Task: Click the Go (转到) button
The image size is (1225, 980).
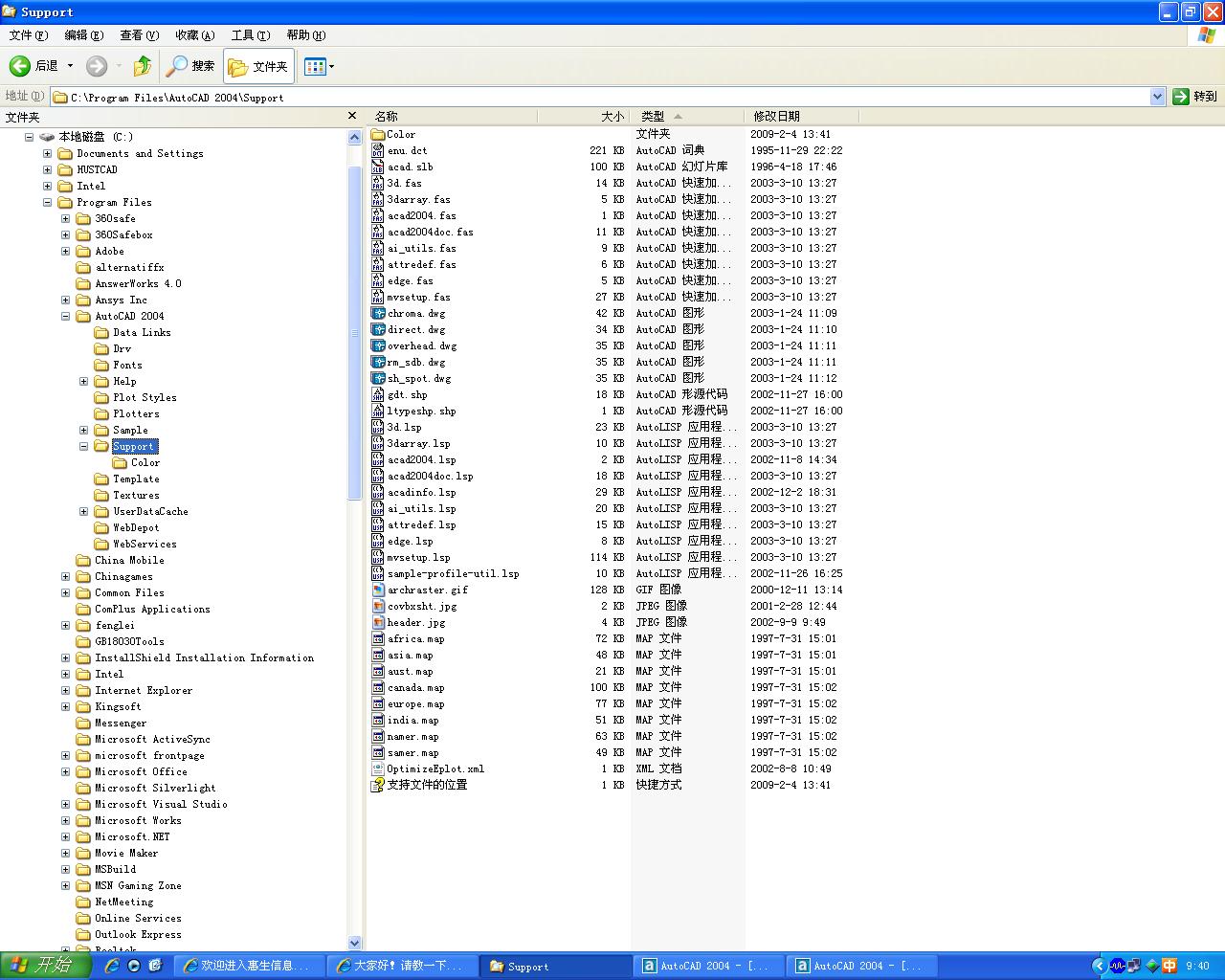Action: 1195,97
